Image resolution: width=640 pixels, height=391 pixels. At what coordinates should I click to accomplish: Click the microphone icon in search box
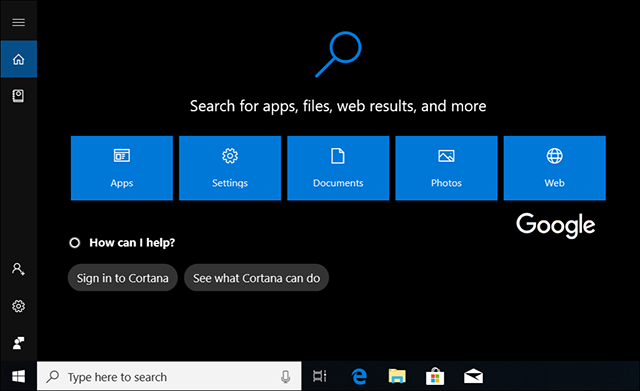286,377
